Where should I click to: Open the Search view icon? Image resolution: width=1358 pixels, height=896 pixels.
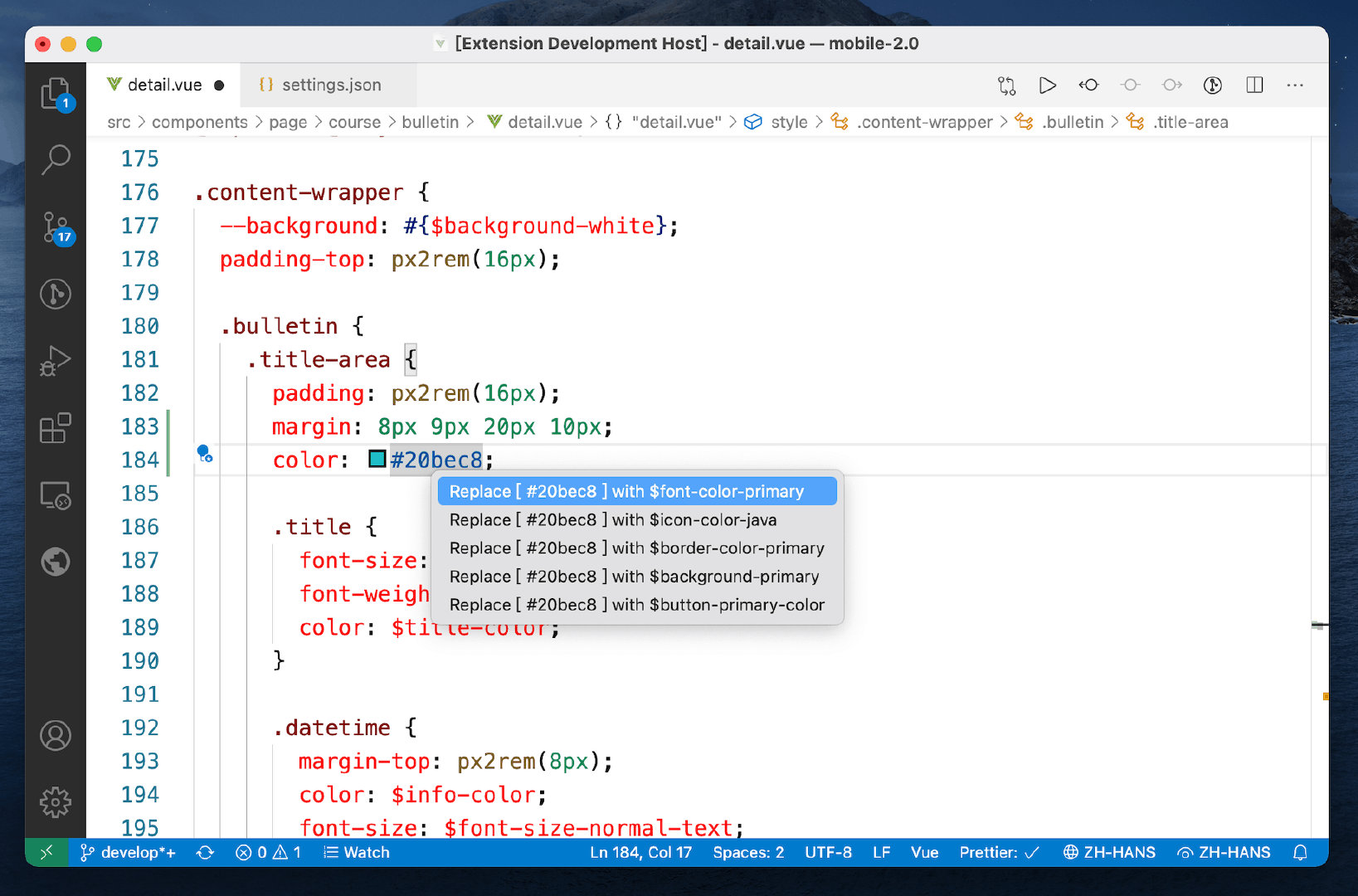[56, 159]
